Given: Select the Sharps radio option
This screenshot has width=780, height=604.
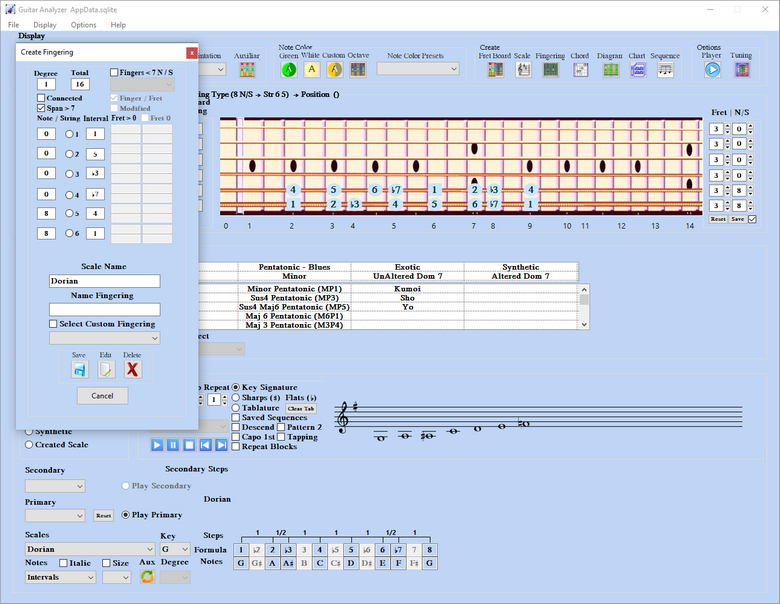Looking at the screenshot, I should tap(236, 398).
